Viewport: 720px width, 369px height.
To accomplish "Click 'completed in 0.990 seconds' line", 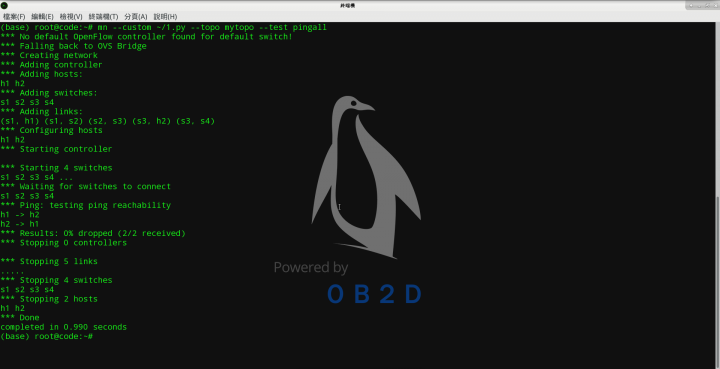I will [63, 327].
